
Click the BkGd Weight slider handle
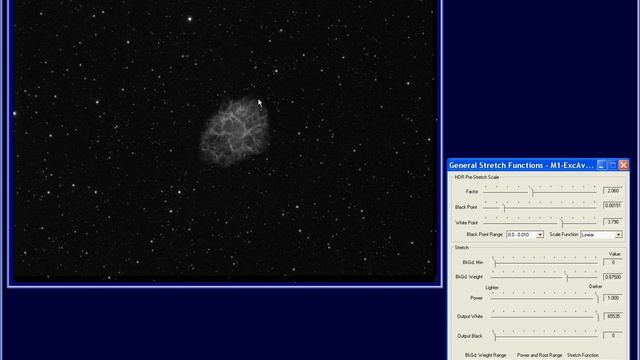[567, 277]
